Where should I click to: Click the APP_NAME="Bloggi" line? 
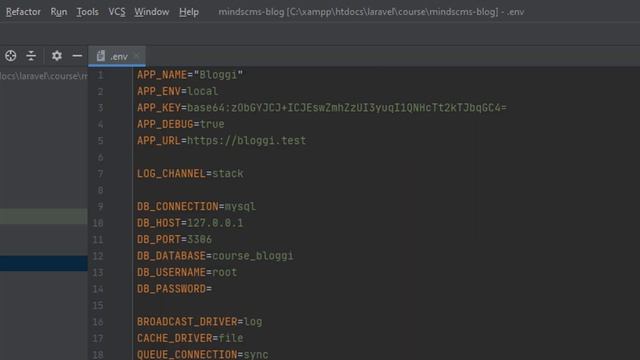coord(190,75)
